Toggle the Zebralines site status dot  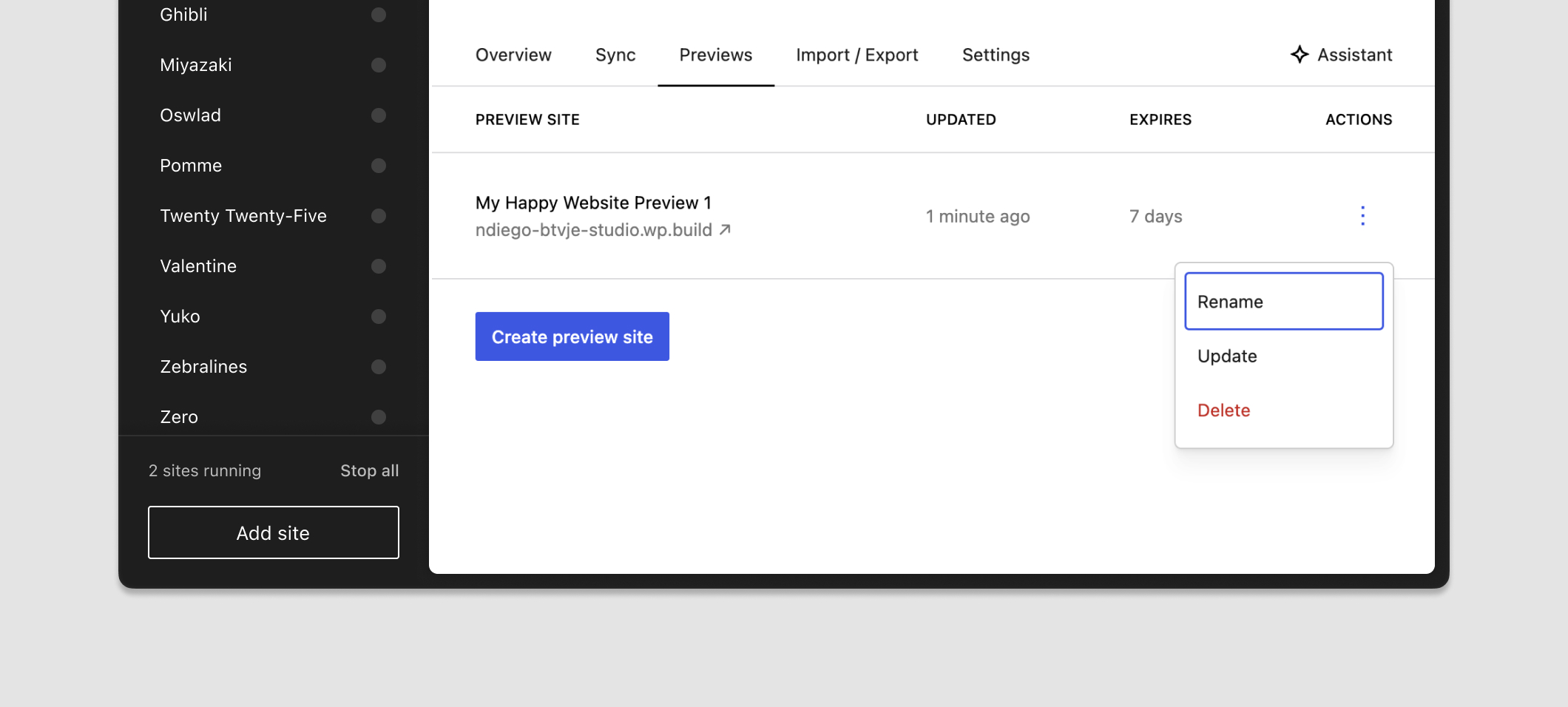379,367
